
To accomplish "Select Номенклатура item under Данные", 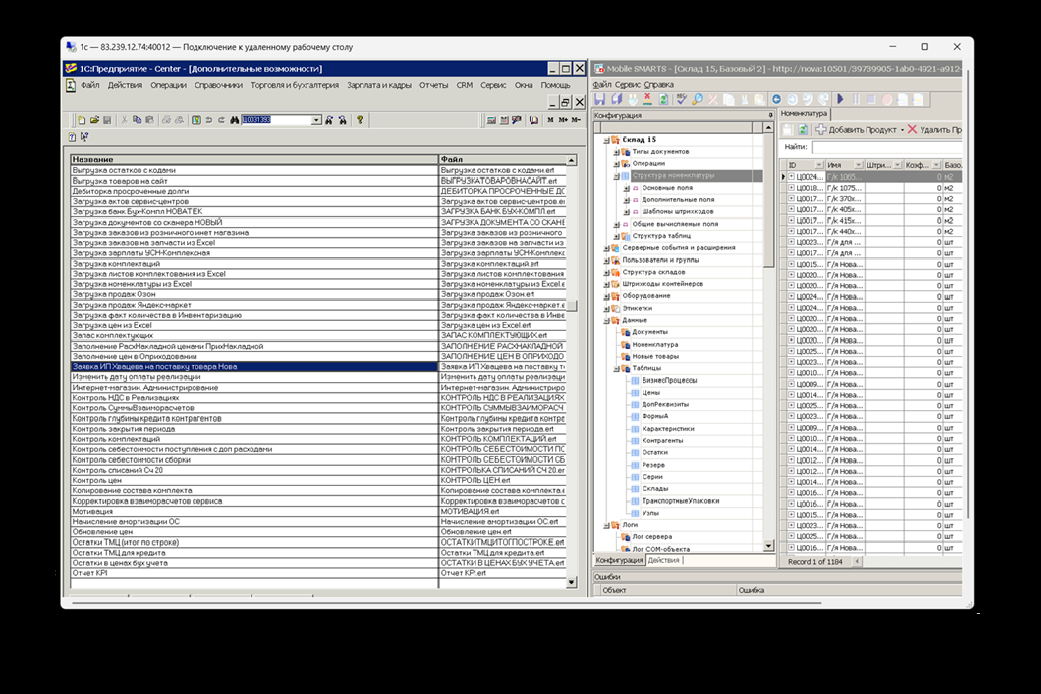I will point(655,345).
